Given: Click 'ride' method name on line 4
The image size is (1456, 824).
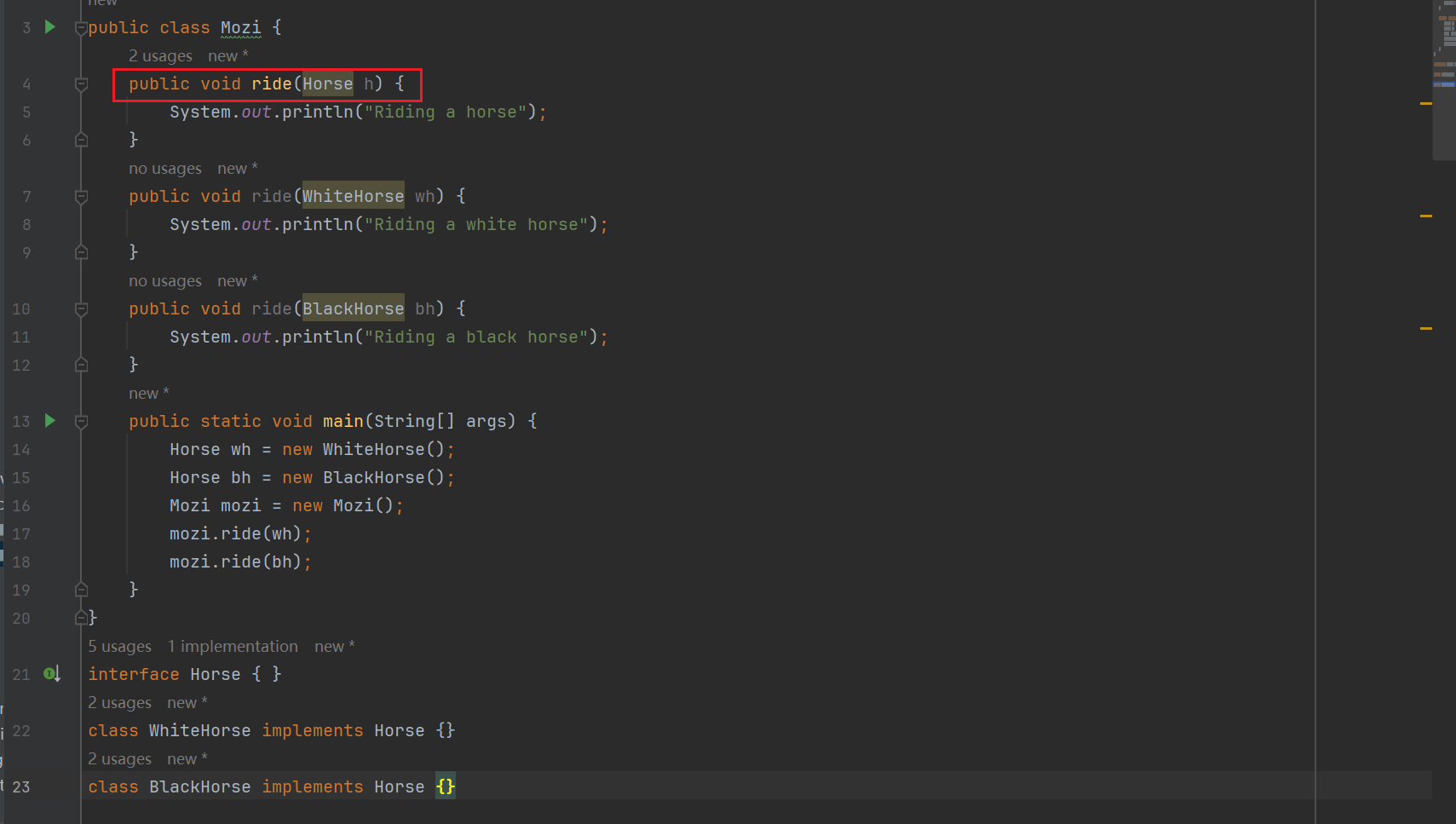Looking at the screenshot, I should (272, 84).
